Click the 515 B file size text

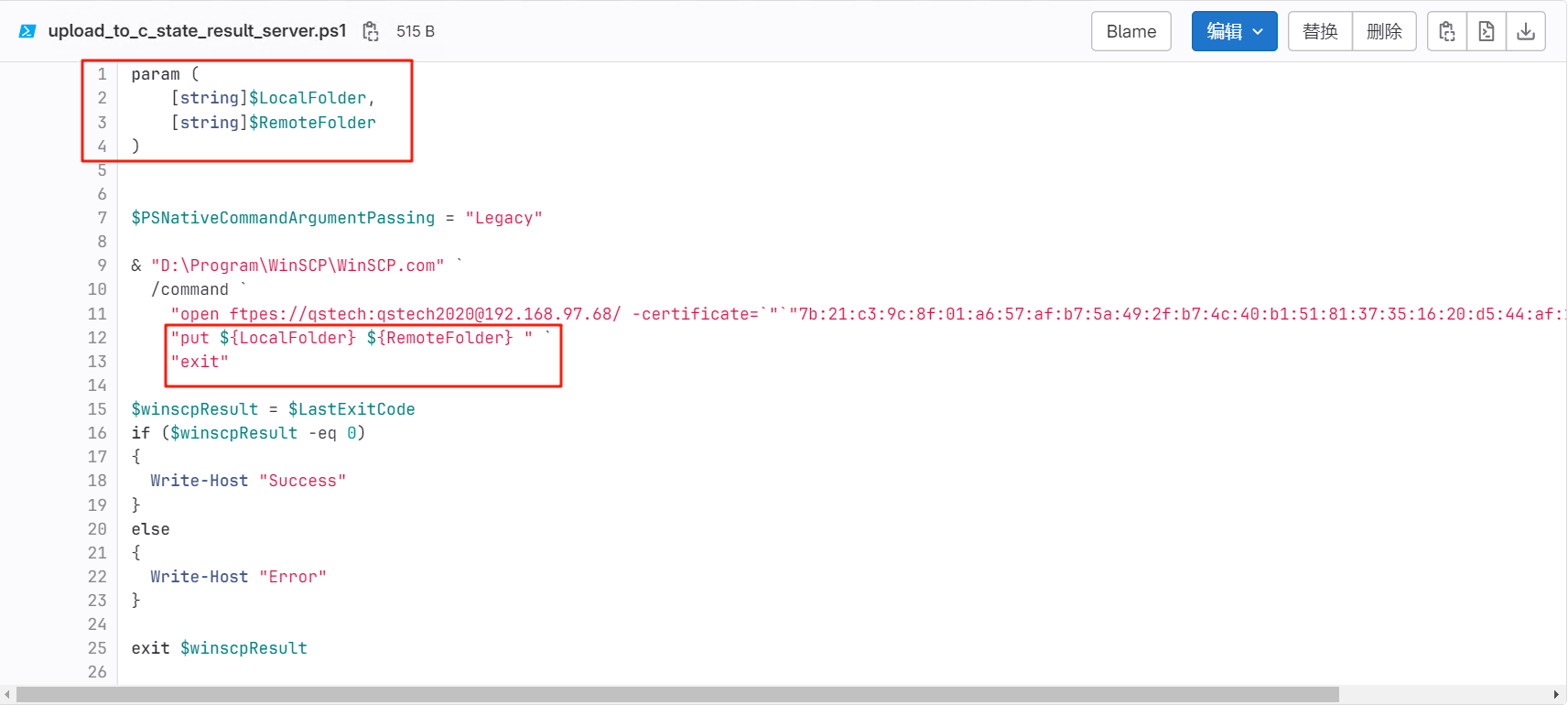tap(416, 31)
